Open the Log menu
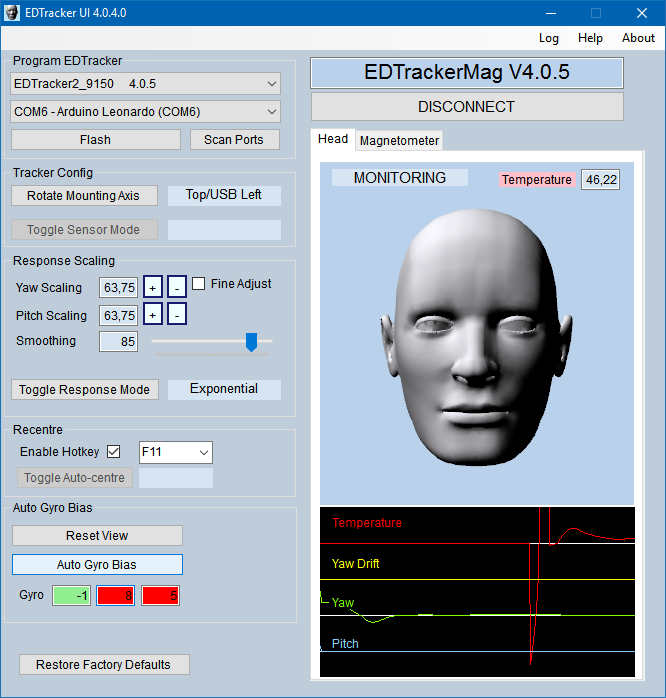Screen dimensions: 666x698 548,38
